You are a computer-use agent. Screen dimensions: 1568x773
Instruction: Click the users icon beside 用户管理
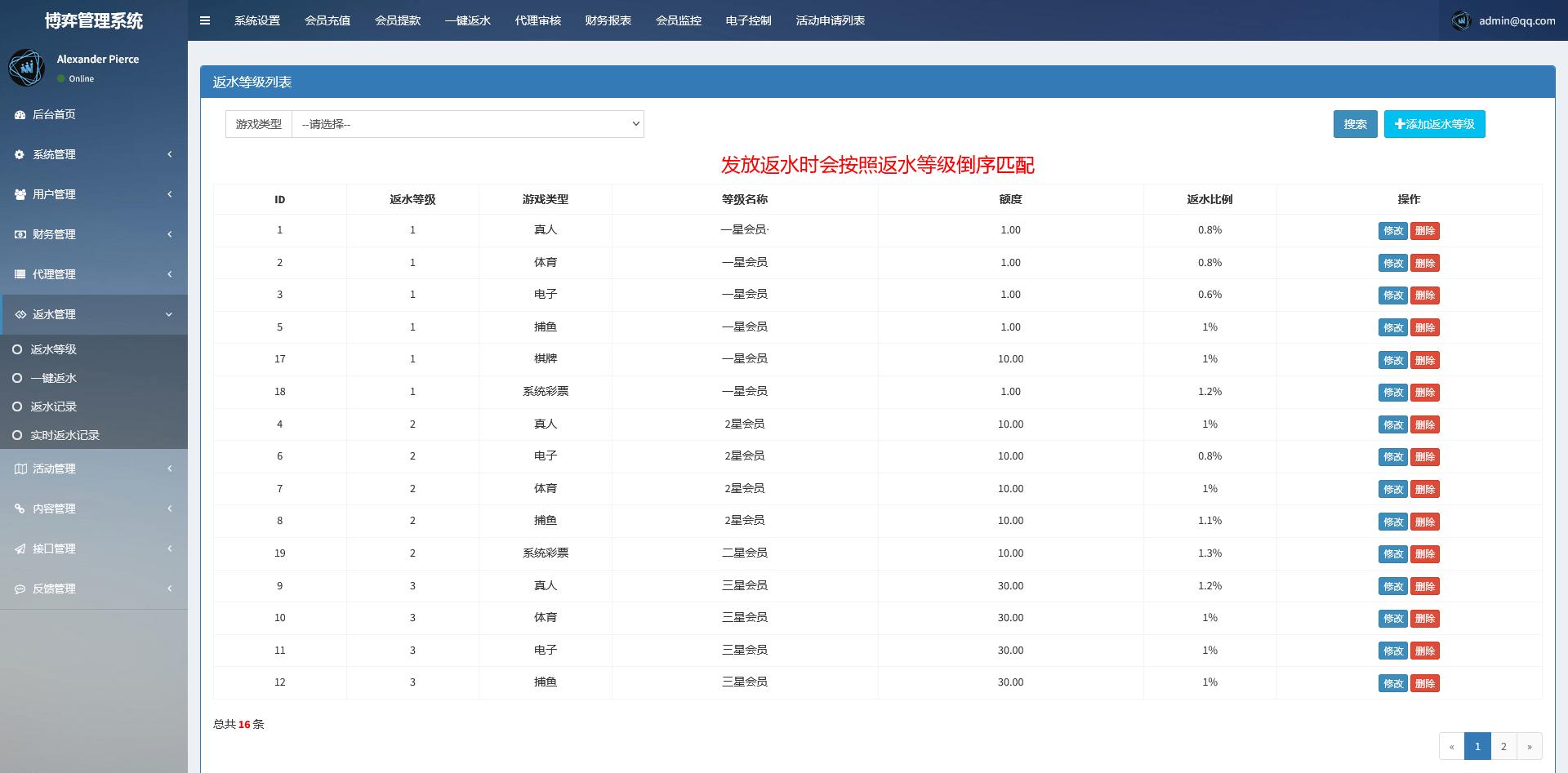click(x=20, y=194)
